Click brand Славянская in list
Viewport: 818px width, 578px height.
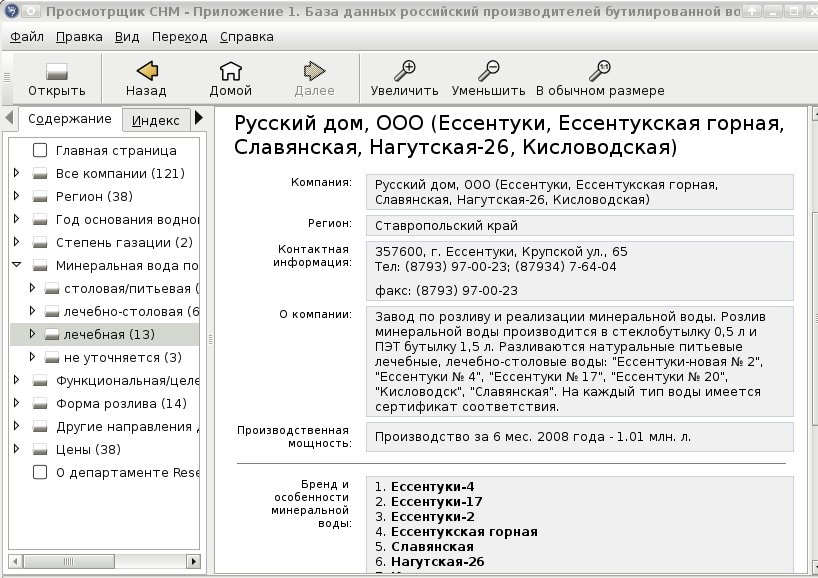432,546
